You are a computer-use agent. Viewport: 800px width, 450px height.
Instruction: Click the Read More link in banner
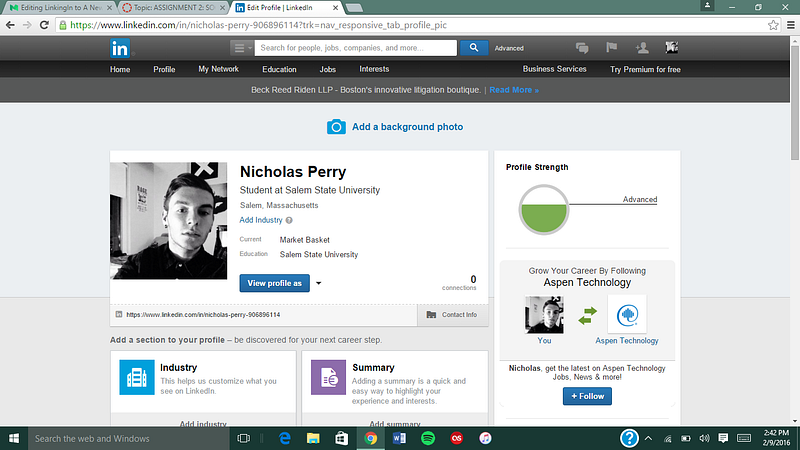[x=514, y=90]
